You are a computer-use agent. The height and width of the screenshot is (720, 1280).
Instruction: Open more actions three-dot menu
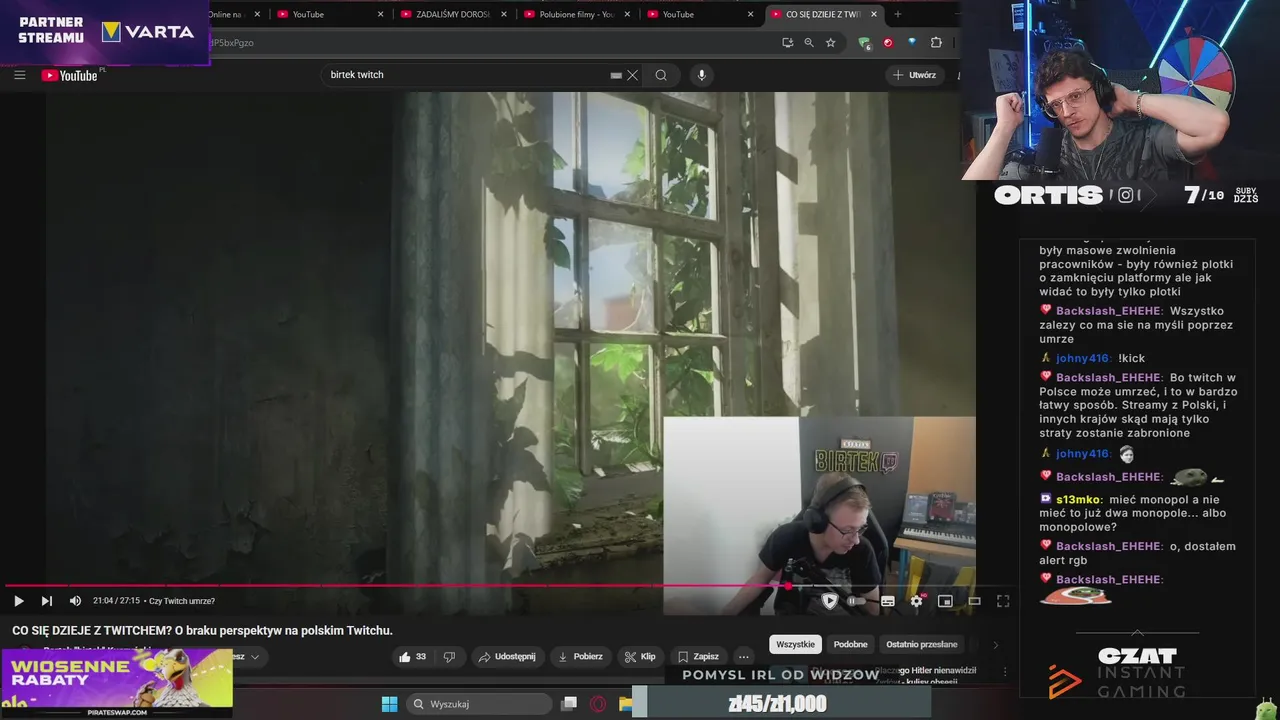(743, 657)
